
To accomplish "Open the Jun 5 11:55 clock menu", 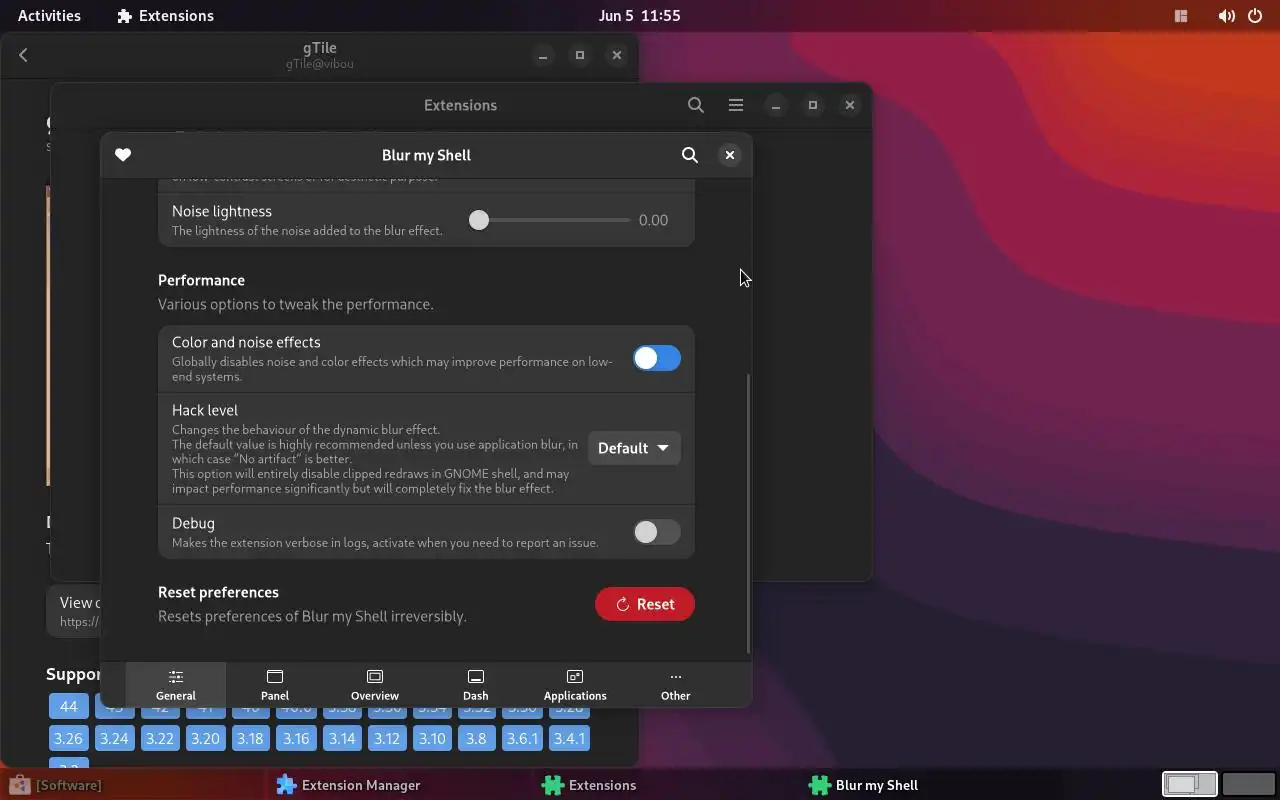I will (x=640, y=16).
